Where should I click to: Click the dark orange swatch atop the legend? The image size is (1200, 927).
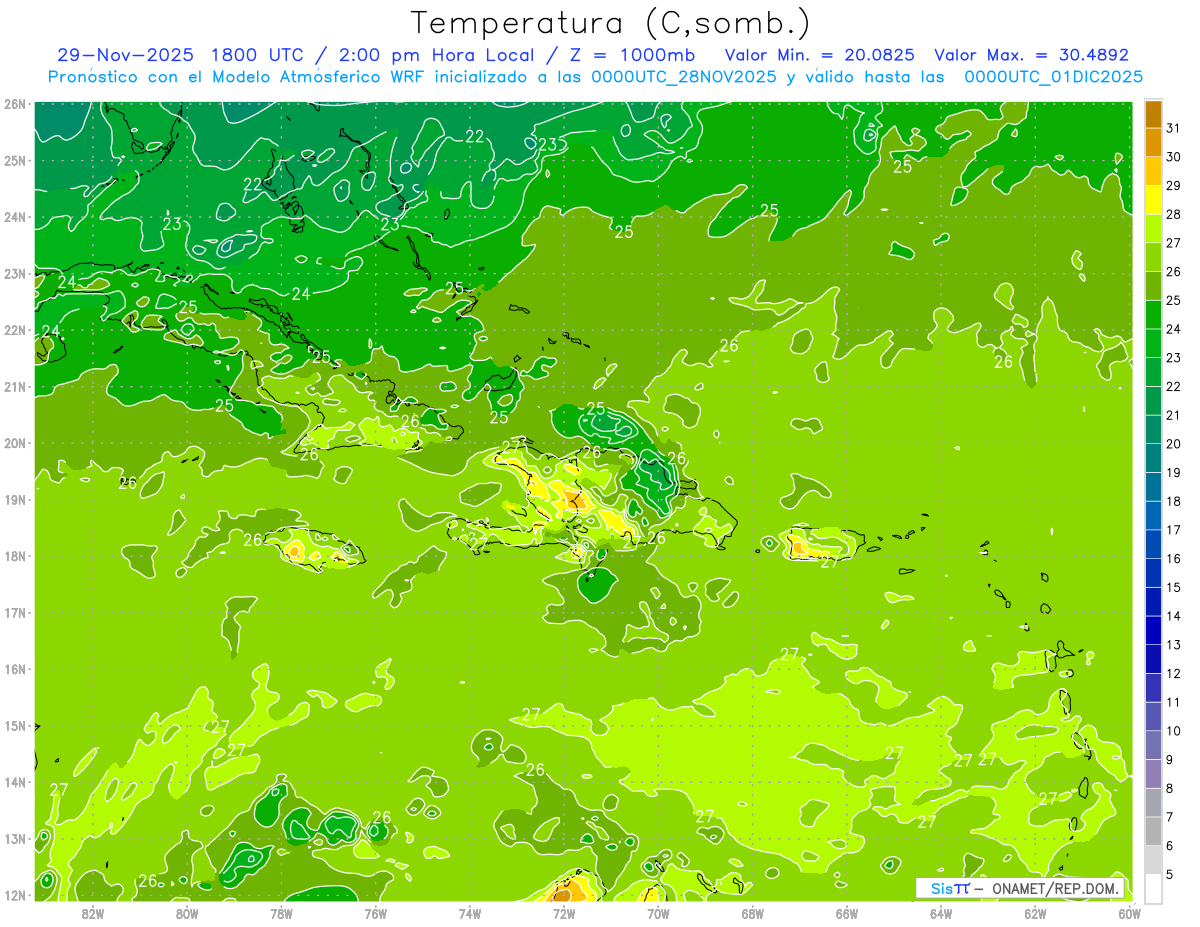1153,115
